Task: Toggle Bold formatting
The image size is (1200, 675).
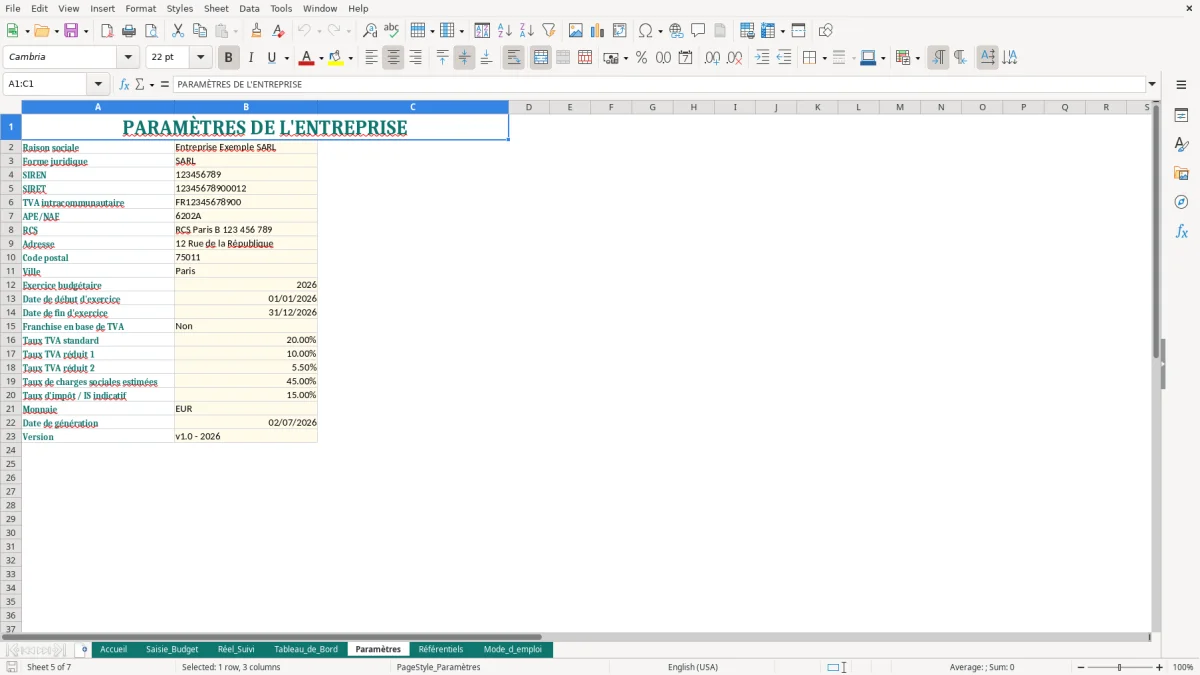Action: [x=229, y=58]
